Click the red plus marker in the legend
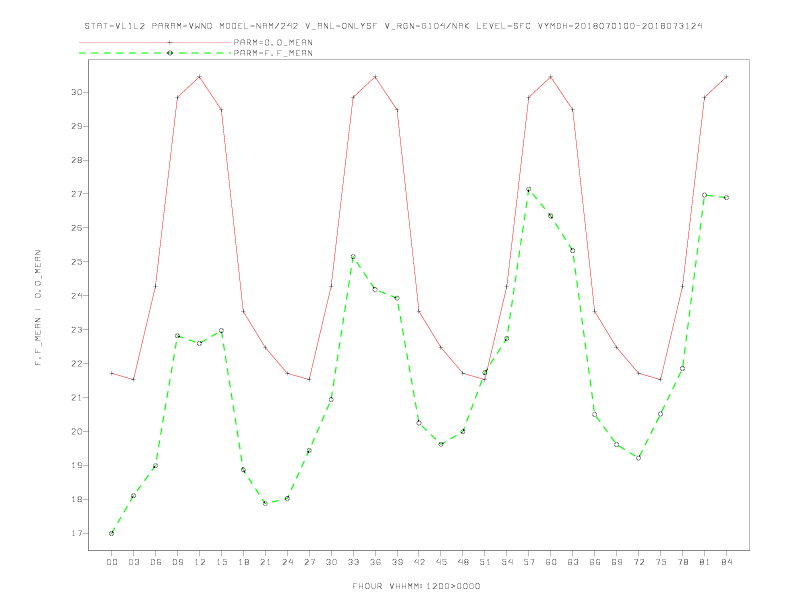This screenshot has height=612, width=792. pyautogui.click(x=170, y=42)
